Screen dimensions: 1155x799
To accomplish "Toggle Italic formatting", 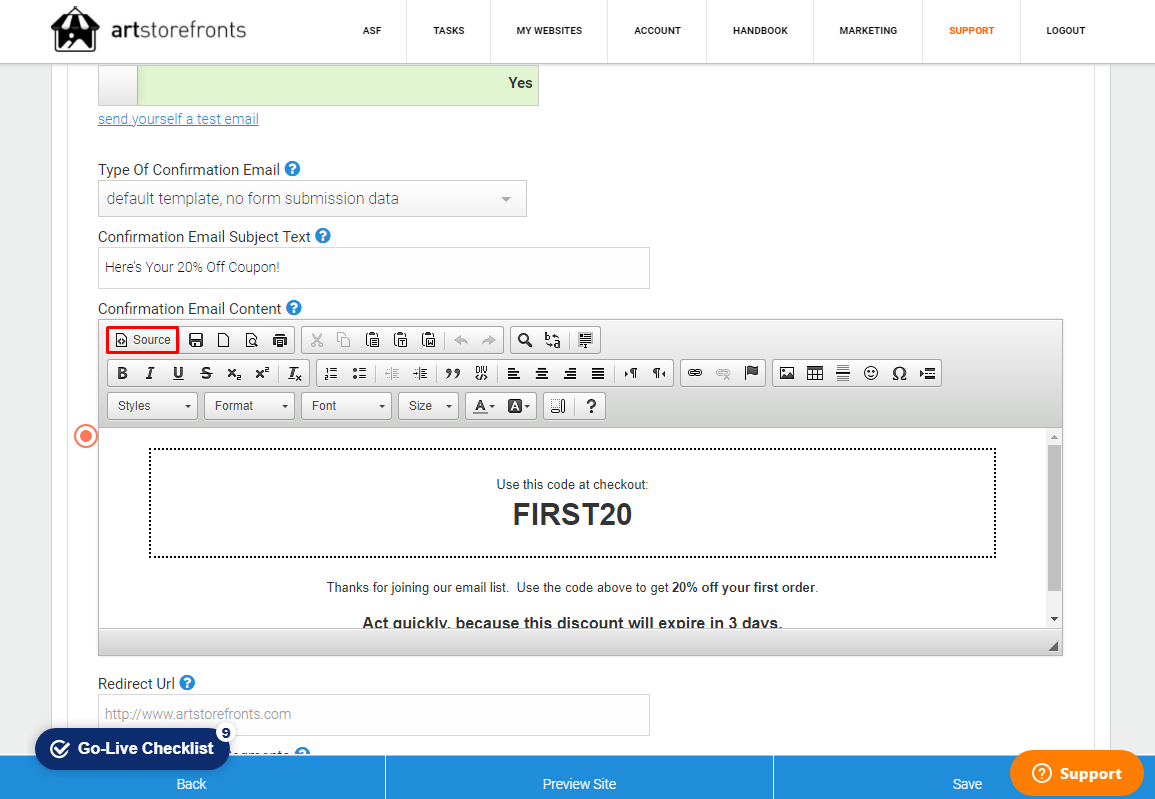I will pyautogui.click(x=150, y=373).
